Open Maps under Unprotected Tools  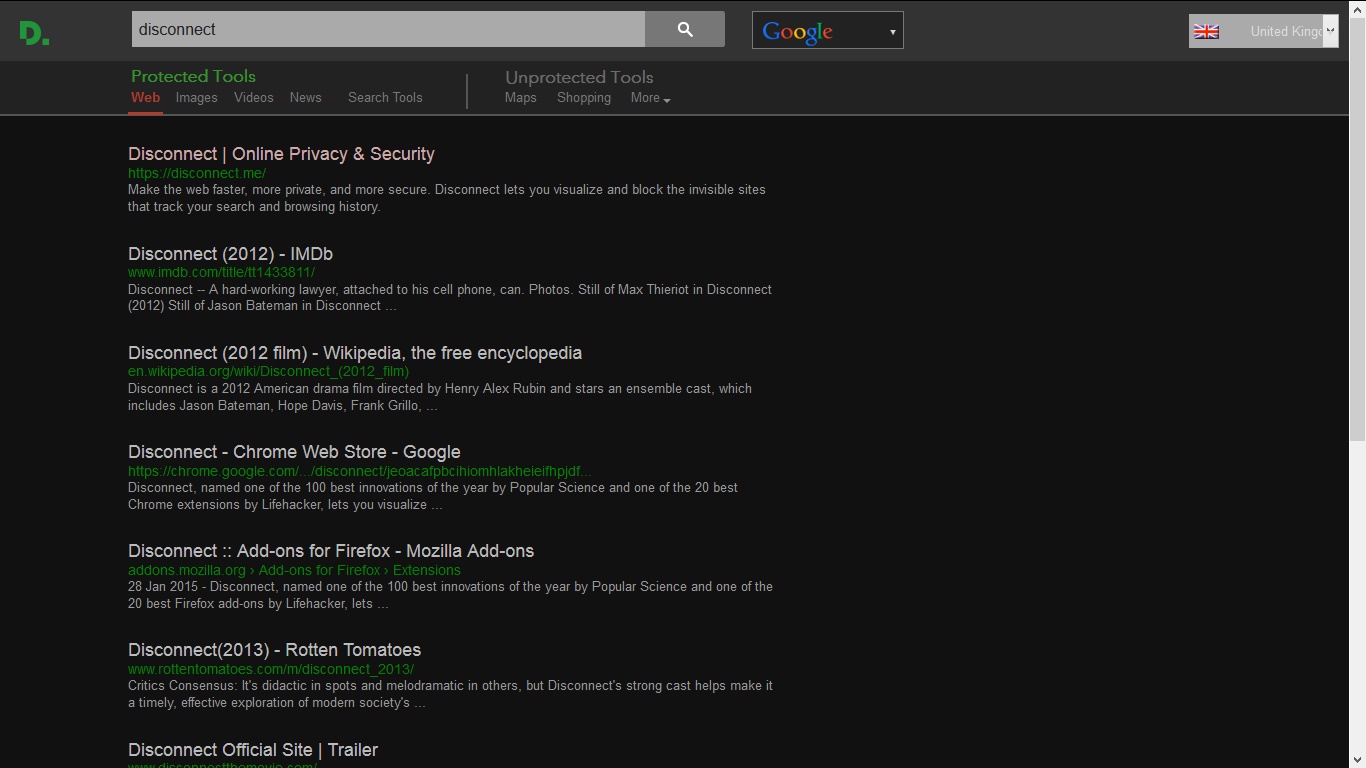(520, 98)
